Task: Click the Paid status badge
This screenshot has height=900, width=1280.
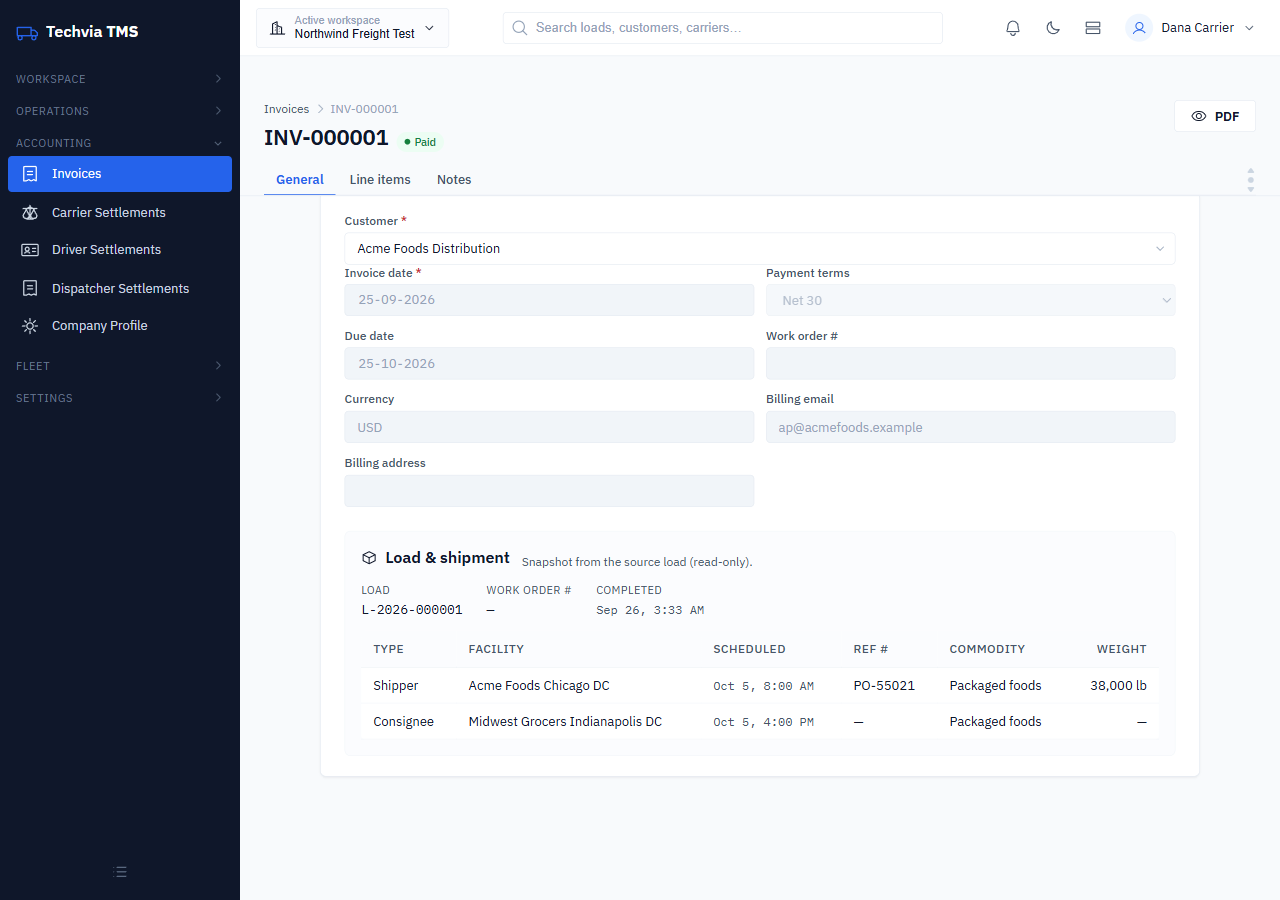Action: 420,142
